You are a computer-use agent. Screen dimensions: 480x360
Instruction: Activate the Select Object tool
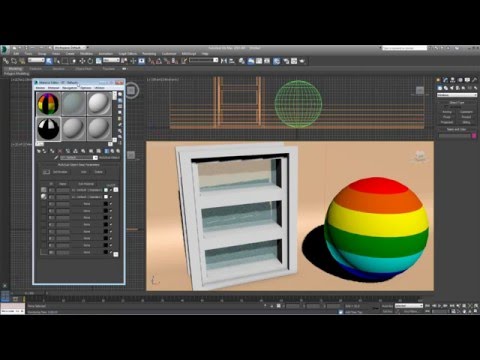tap(49, 61)
